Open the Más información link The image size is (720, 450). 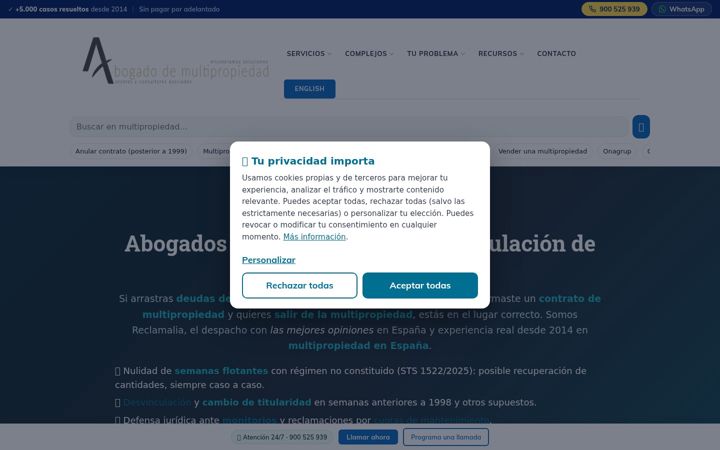point(314,236)
